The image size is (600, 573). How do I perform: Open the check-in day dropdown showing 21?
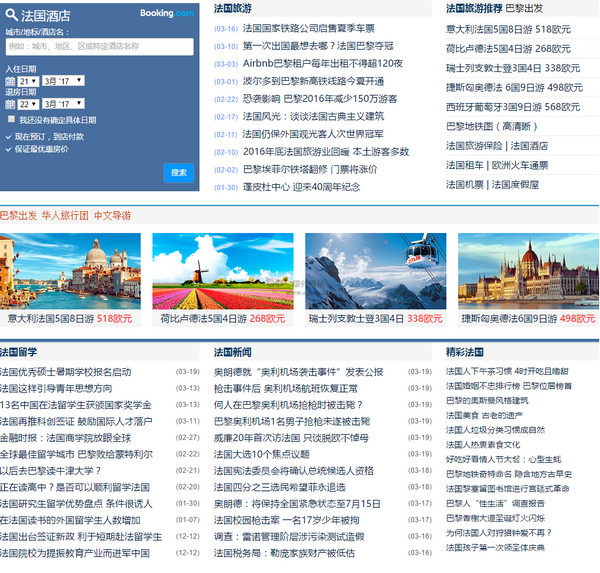(28, 81)
